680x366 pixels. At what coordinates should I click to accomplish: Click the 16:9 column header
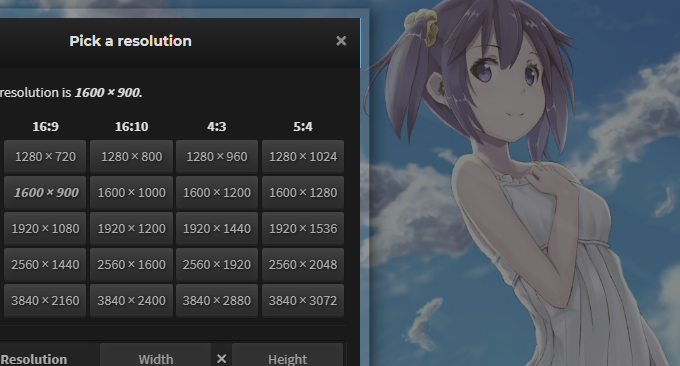(x=45, y=127)
